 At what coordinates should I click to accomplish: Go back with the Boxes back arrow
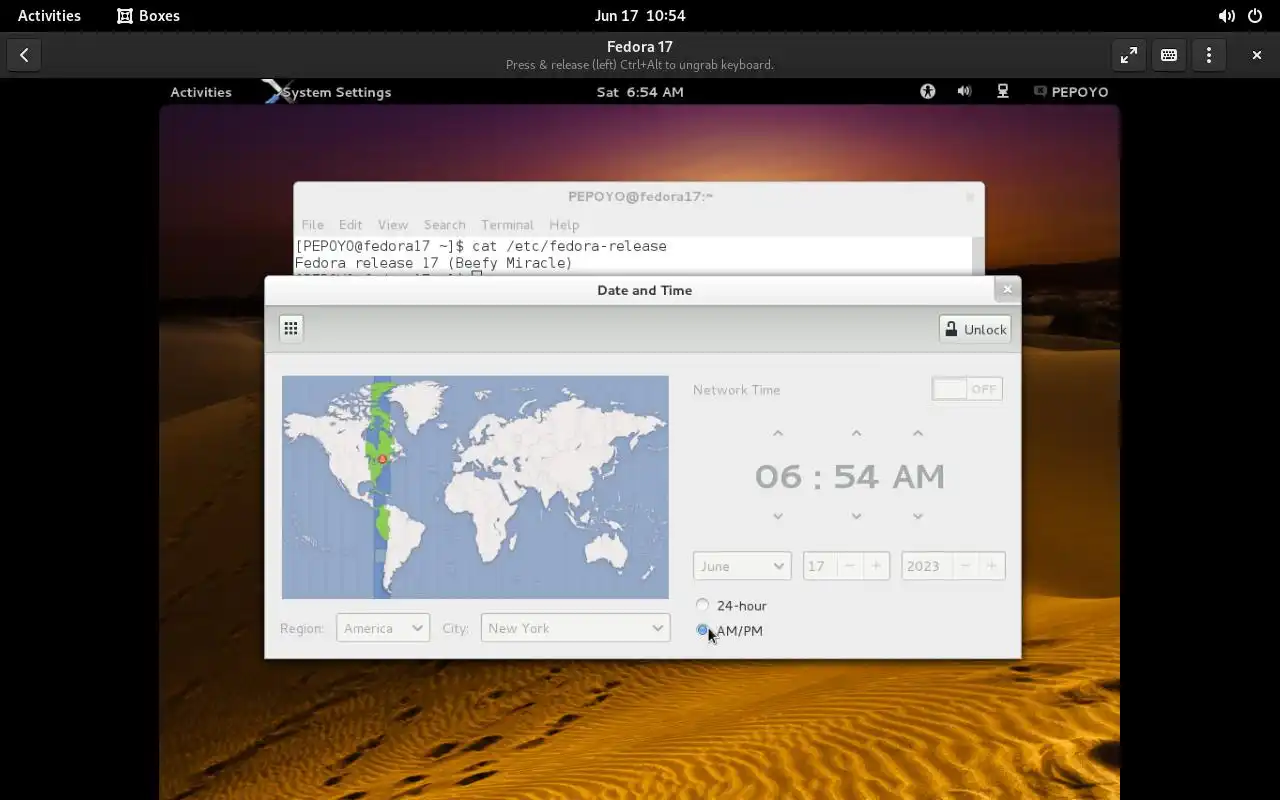(24, 55)
